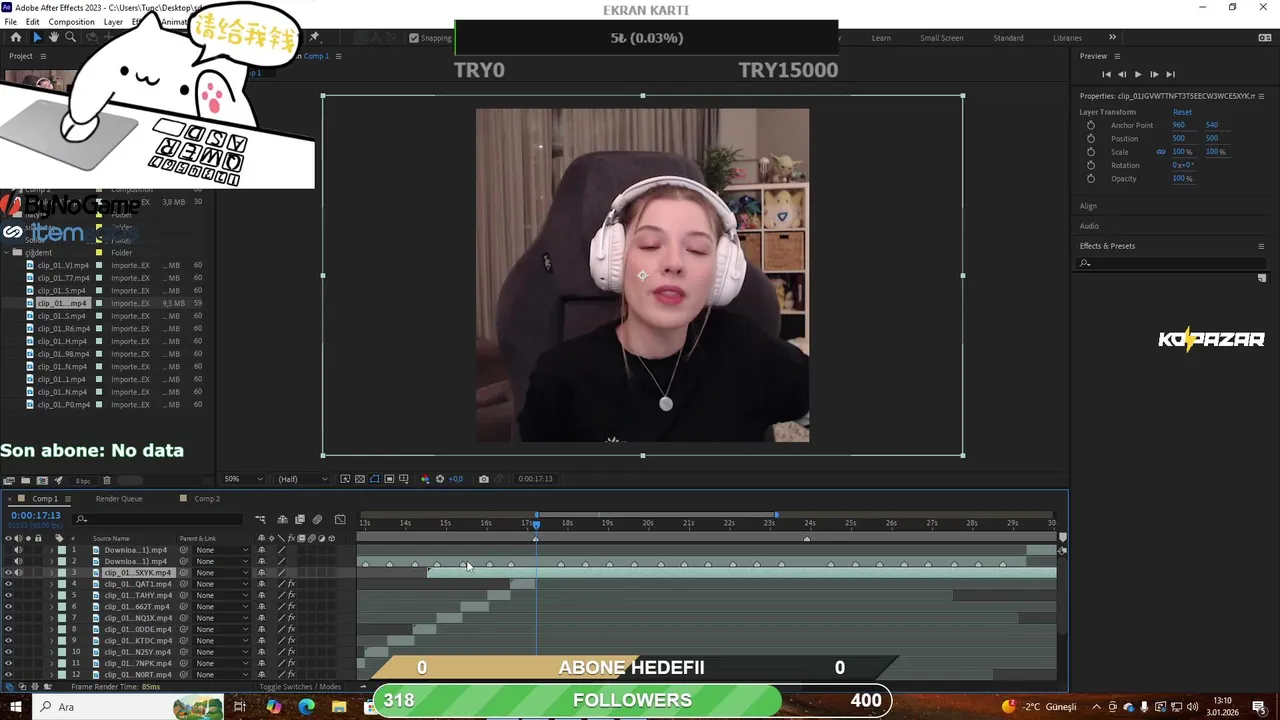Expand layer 9 clip_01...KTDC.mp4 twirl arrow
The height and width of the screenshot is (720, 1280).
(x=52, y=640)
